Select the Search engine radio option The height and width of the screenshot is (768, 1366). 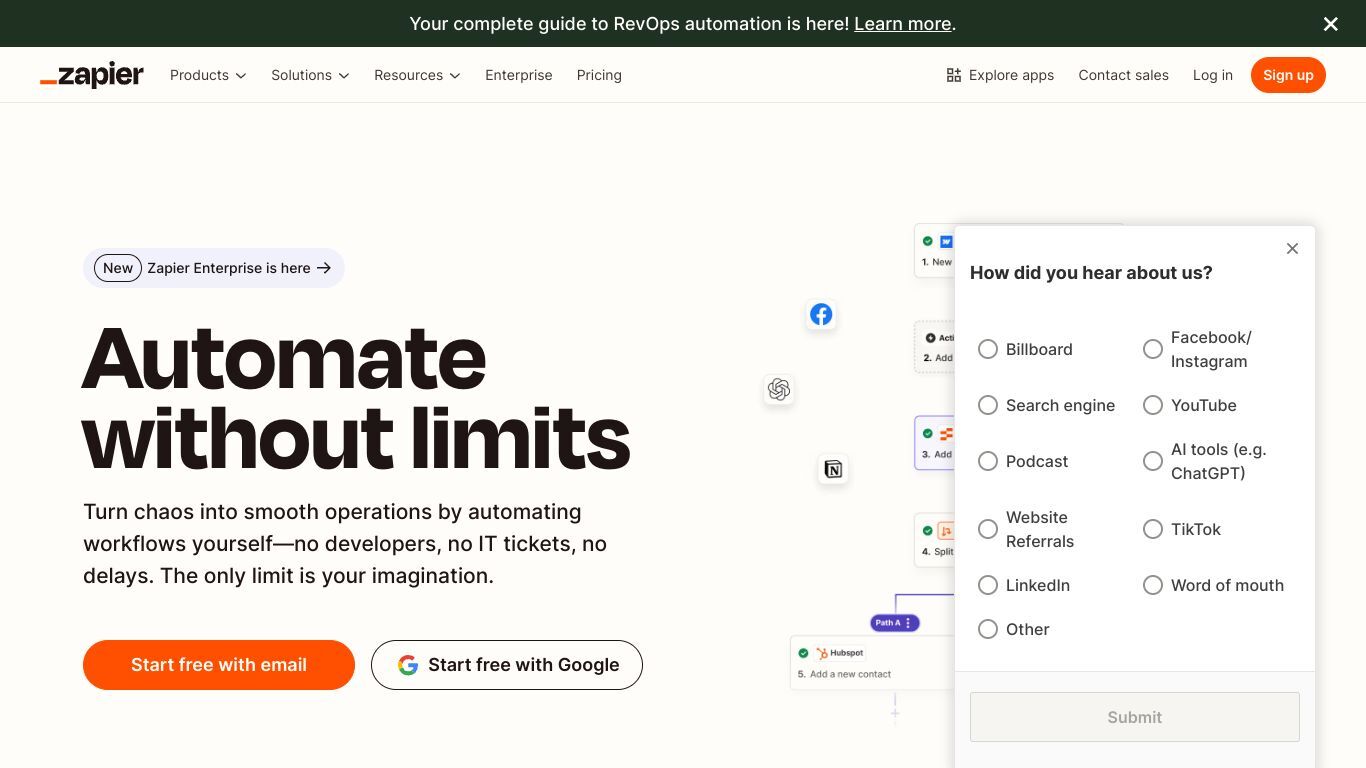[988, 405]
